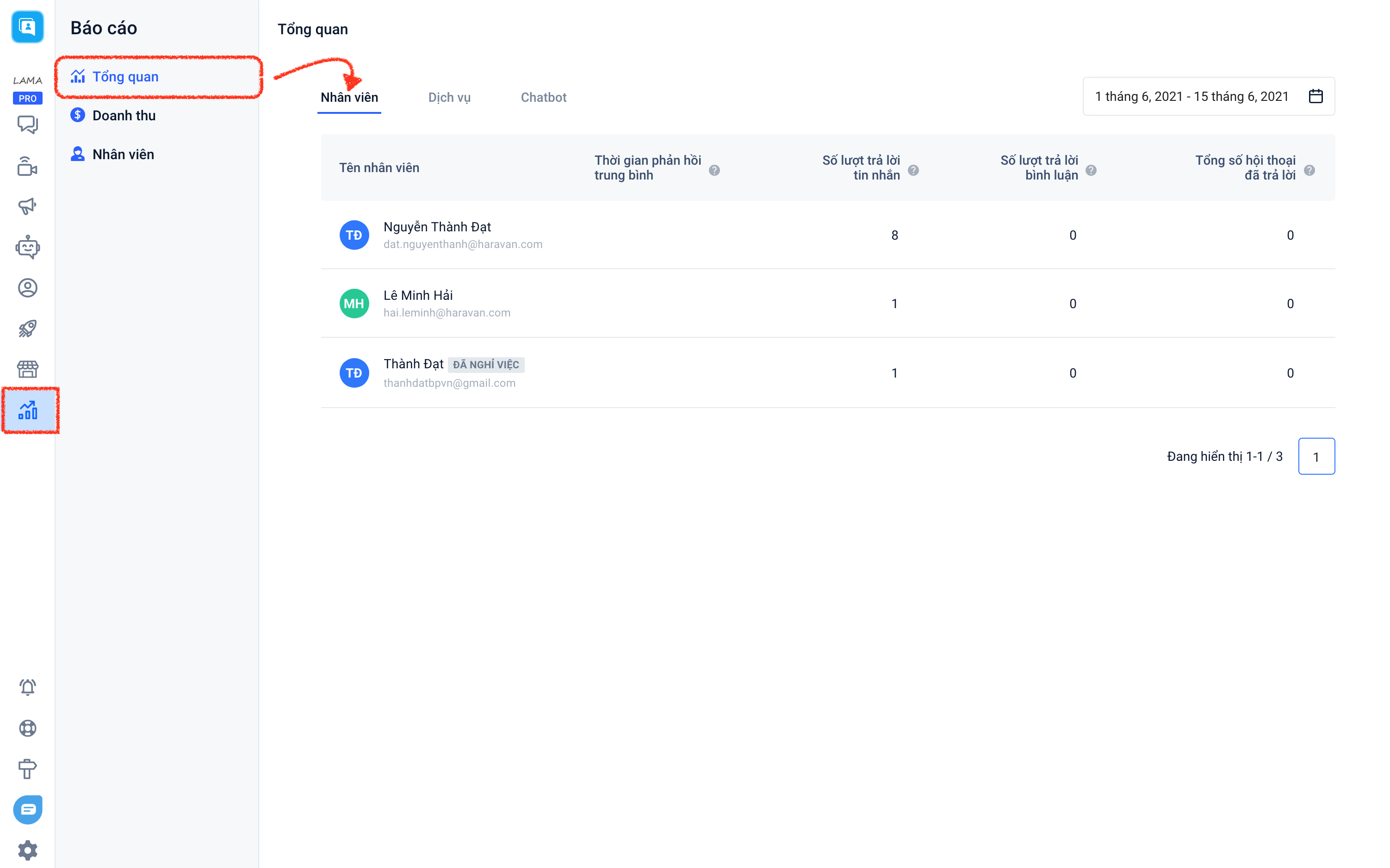Click the help lifebuoy icon
This screenshot has height=868, width=1390.
pos(27,728)
